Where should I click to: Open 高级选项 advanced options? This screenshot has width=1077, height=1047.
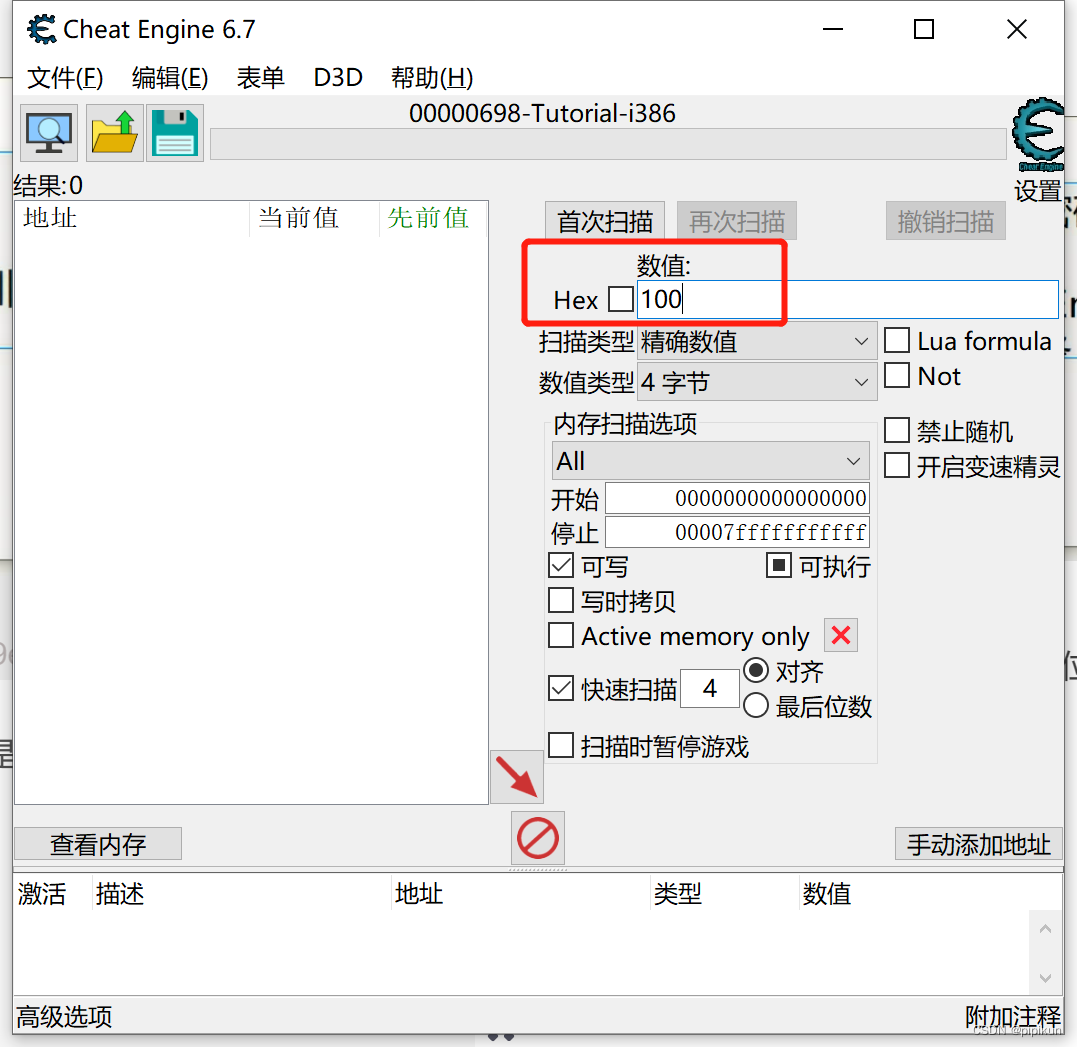pos(64,1017)
